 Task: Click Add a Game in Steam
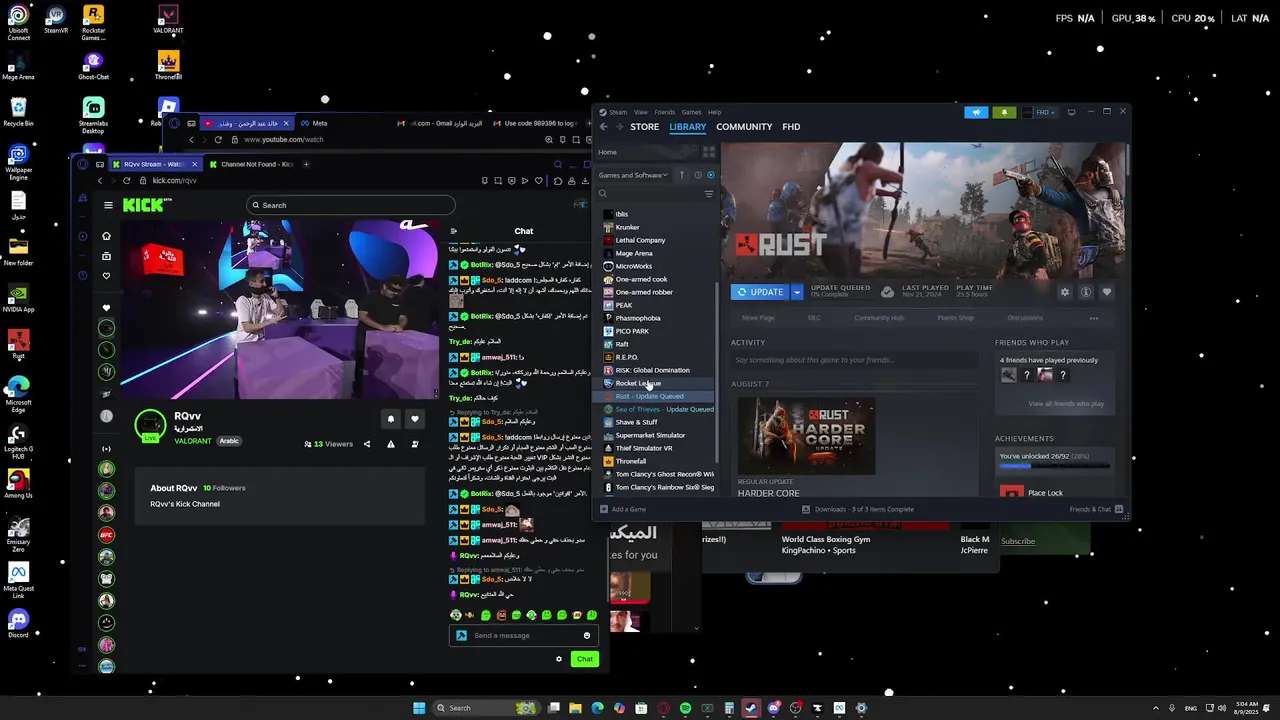coord(623,509)
